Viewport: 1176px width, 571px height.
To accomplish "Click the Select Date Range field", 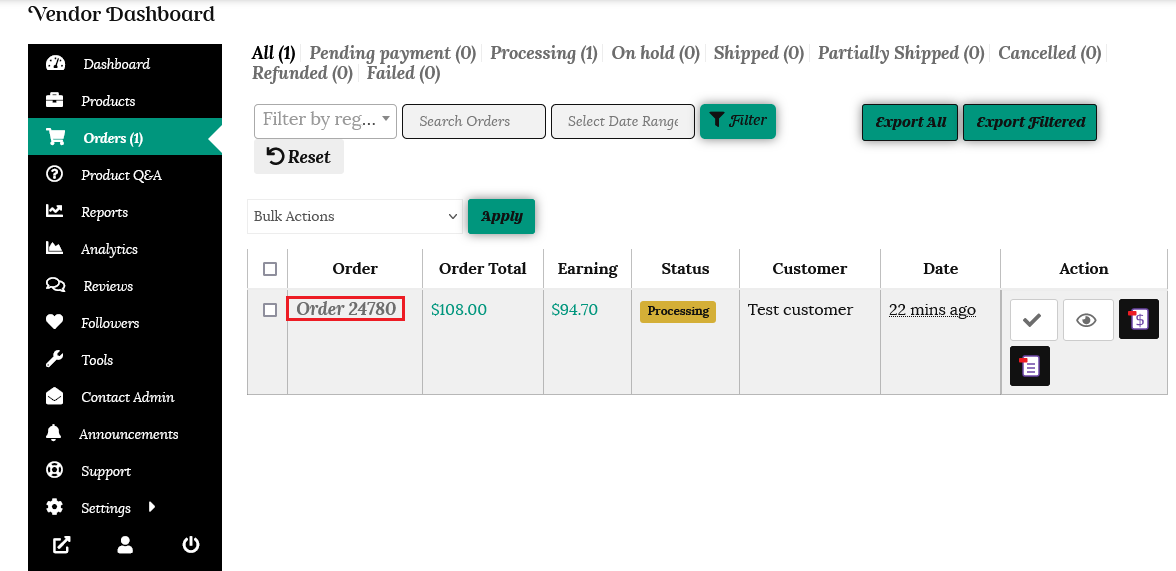I will 622,121.
